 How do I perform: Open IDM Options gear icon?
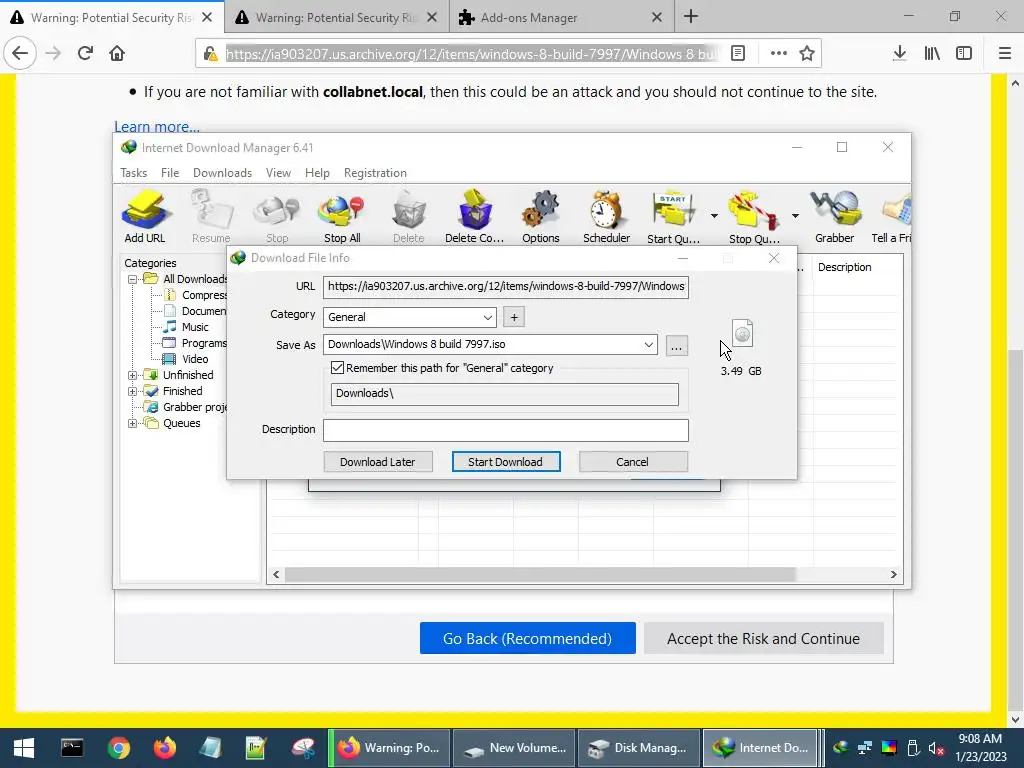click(x=541, y=217)
